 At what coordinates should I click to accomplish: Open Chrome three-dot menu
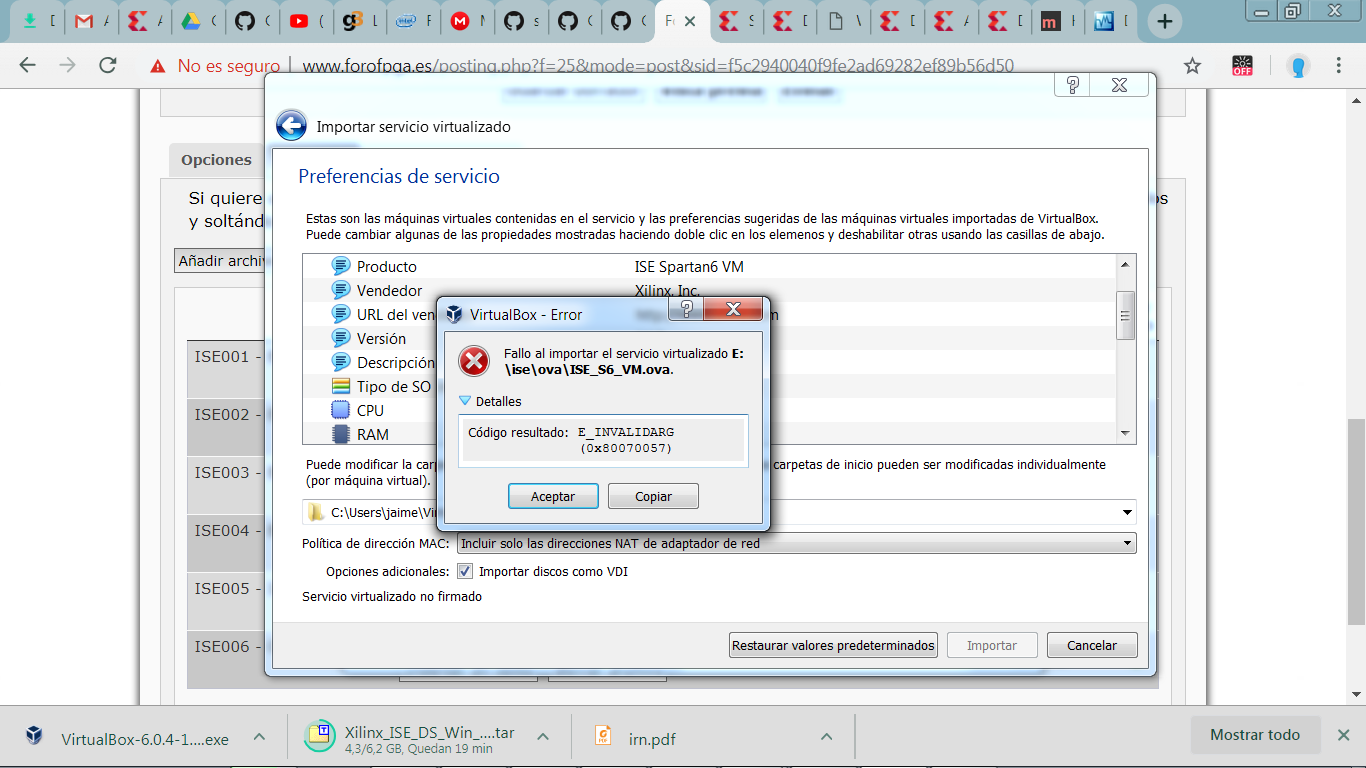click(x=1339, y=66)
